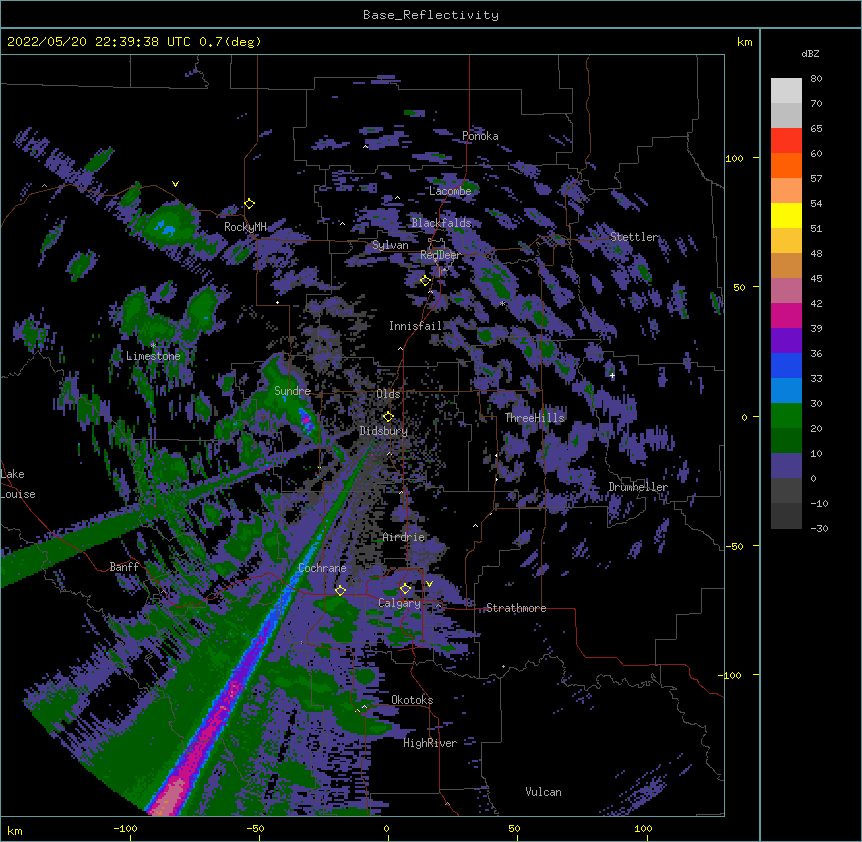862x842 pixels.
Task: Click the yellow station marker above RockyMH
Action: point(250,203)
